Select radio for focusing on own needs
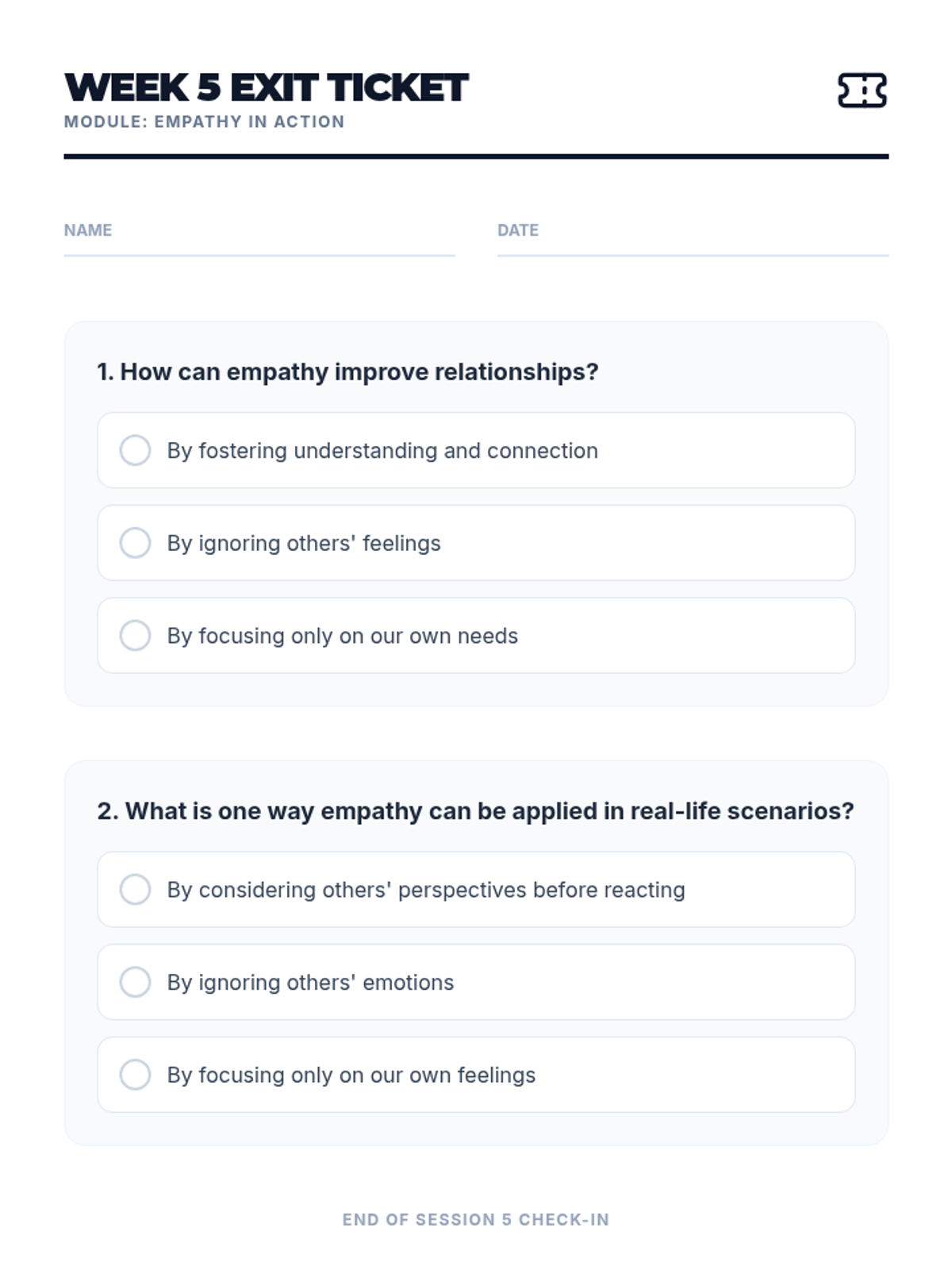This screenshot has height=1270, width=952. (135, 636)
